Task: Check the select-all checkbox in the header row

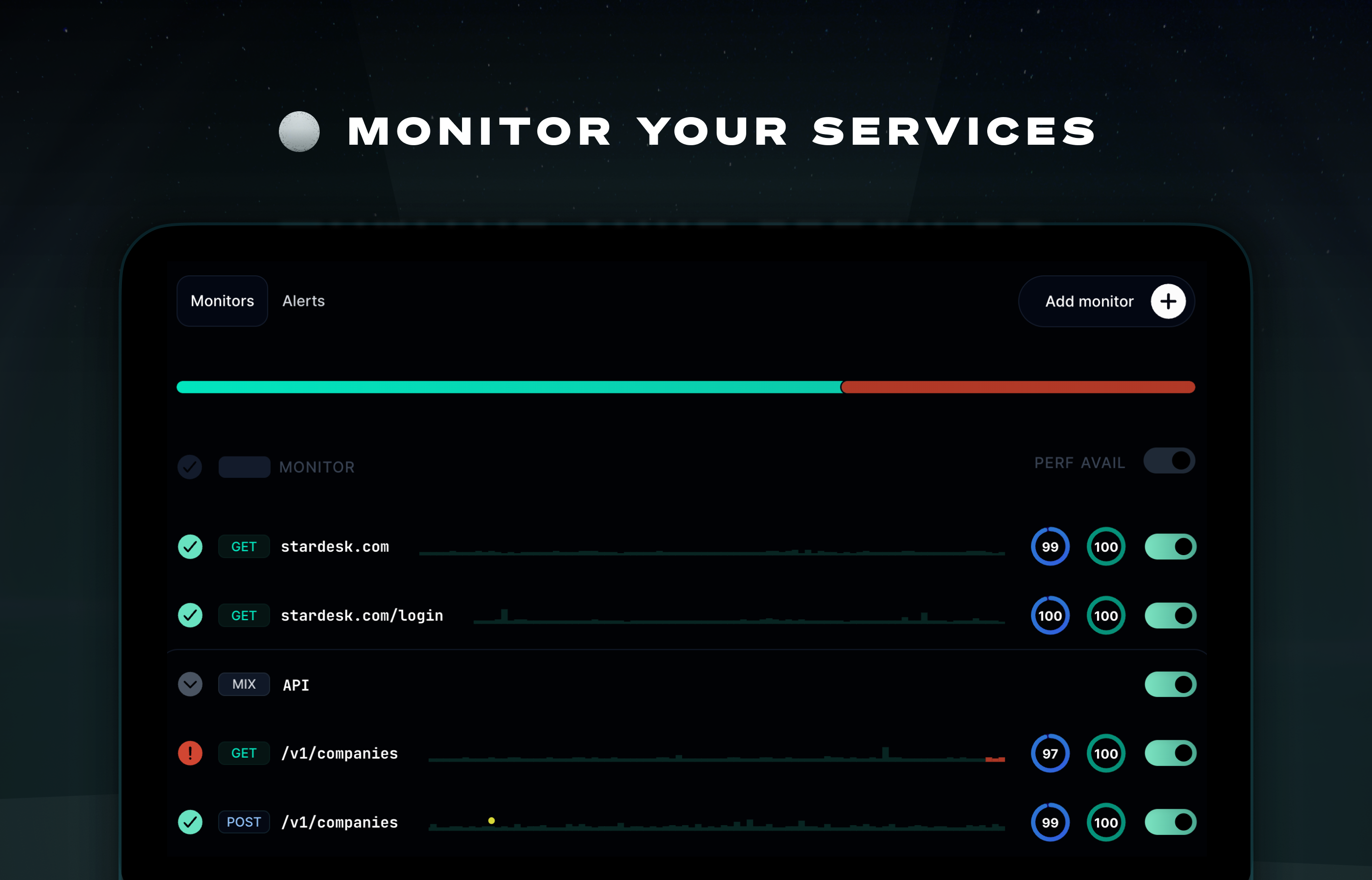Action: (x=190, y=467)
